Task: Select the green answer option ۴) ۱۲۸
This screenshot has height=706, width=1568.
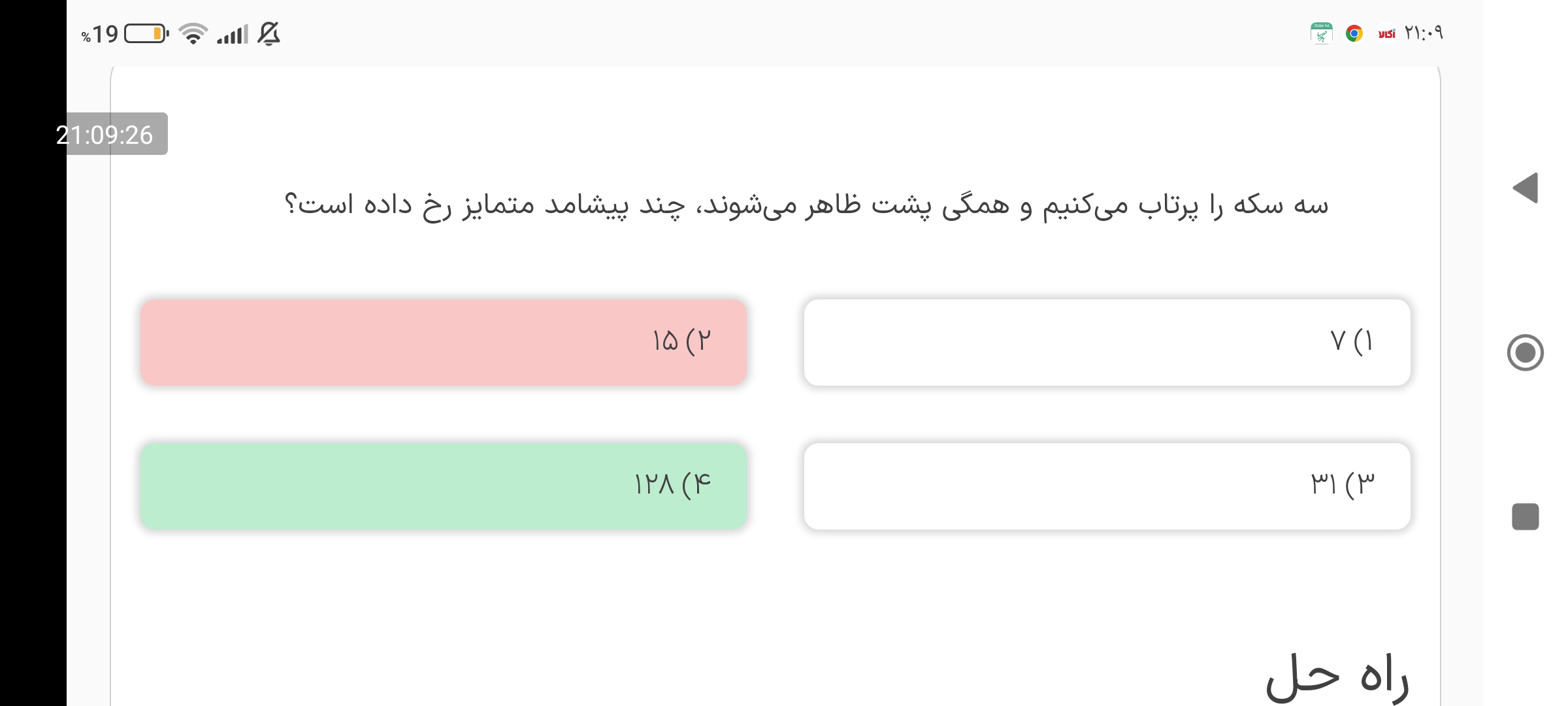Action: click(444, 486)
